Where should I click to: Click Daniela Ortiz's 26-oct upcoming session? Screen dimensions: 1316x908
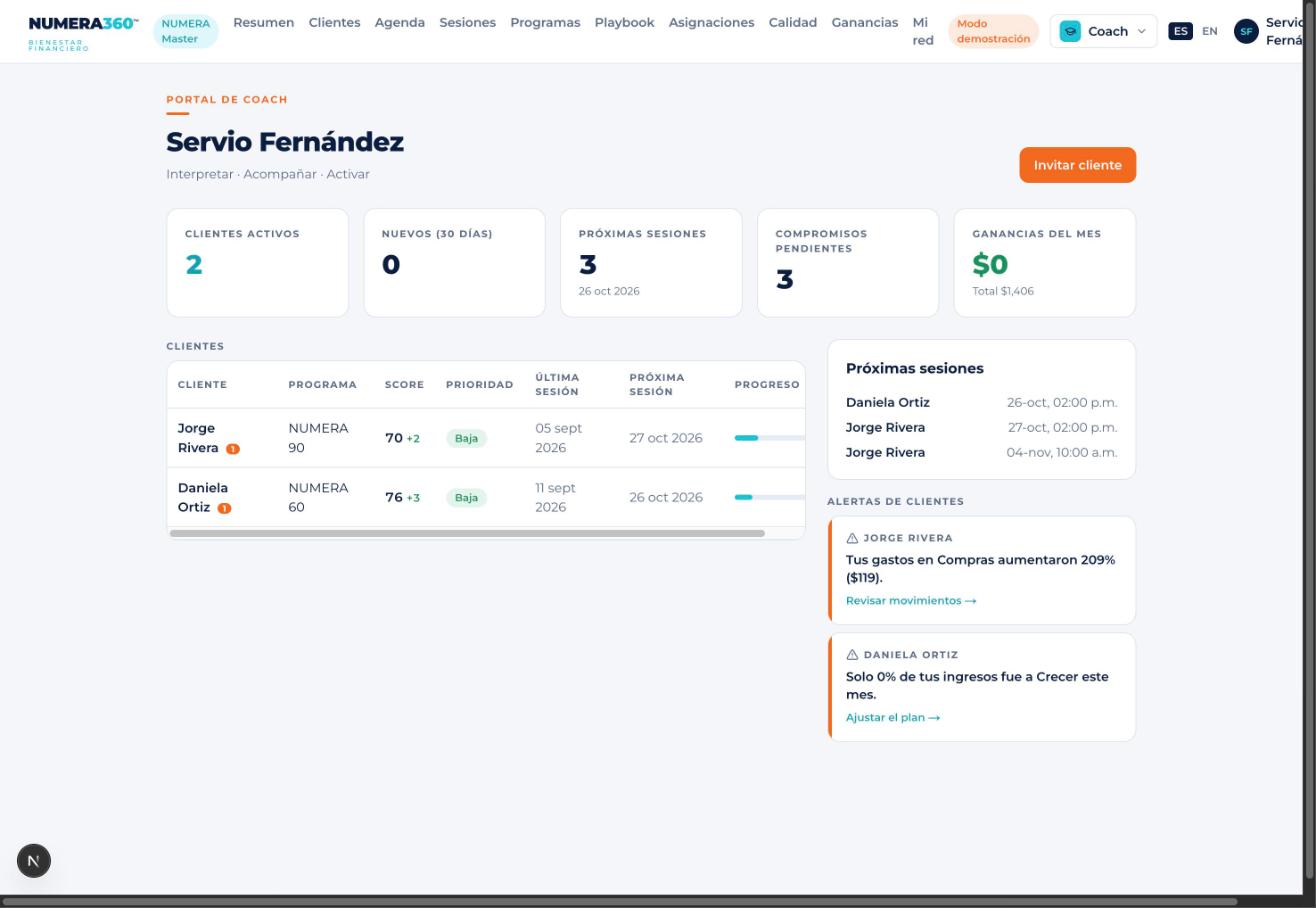981,403
